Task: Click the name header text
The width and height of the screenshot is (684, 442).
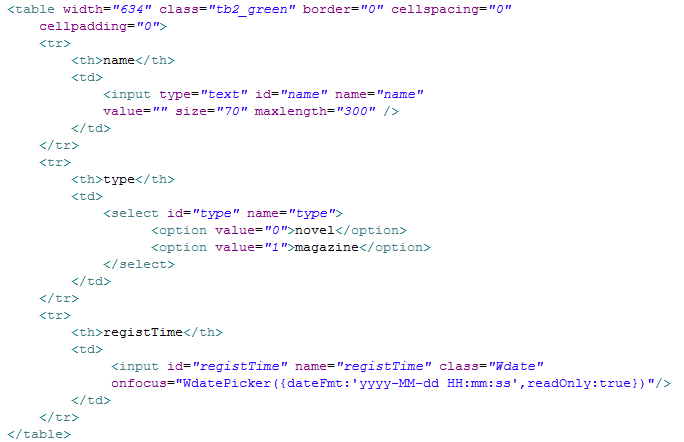Action: [119, 60]
